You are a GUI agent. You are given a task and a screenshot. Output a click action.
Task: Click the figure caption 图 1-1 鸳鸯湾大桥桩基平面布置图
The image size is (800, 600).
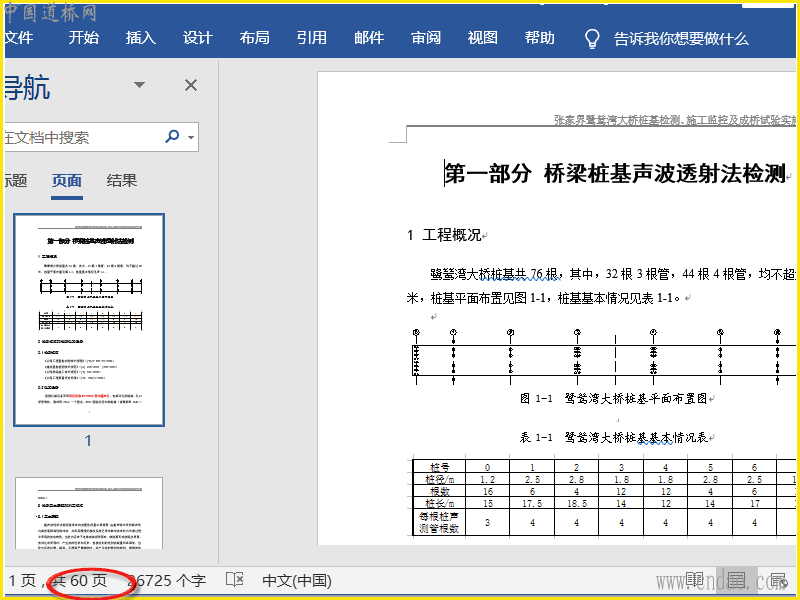coord(613,398)
